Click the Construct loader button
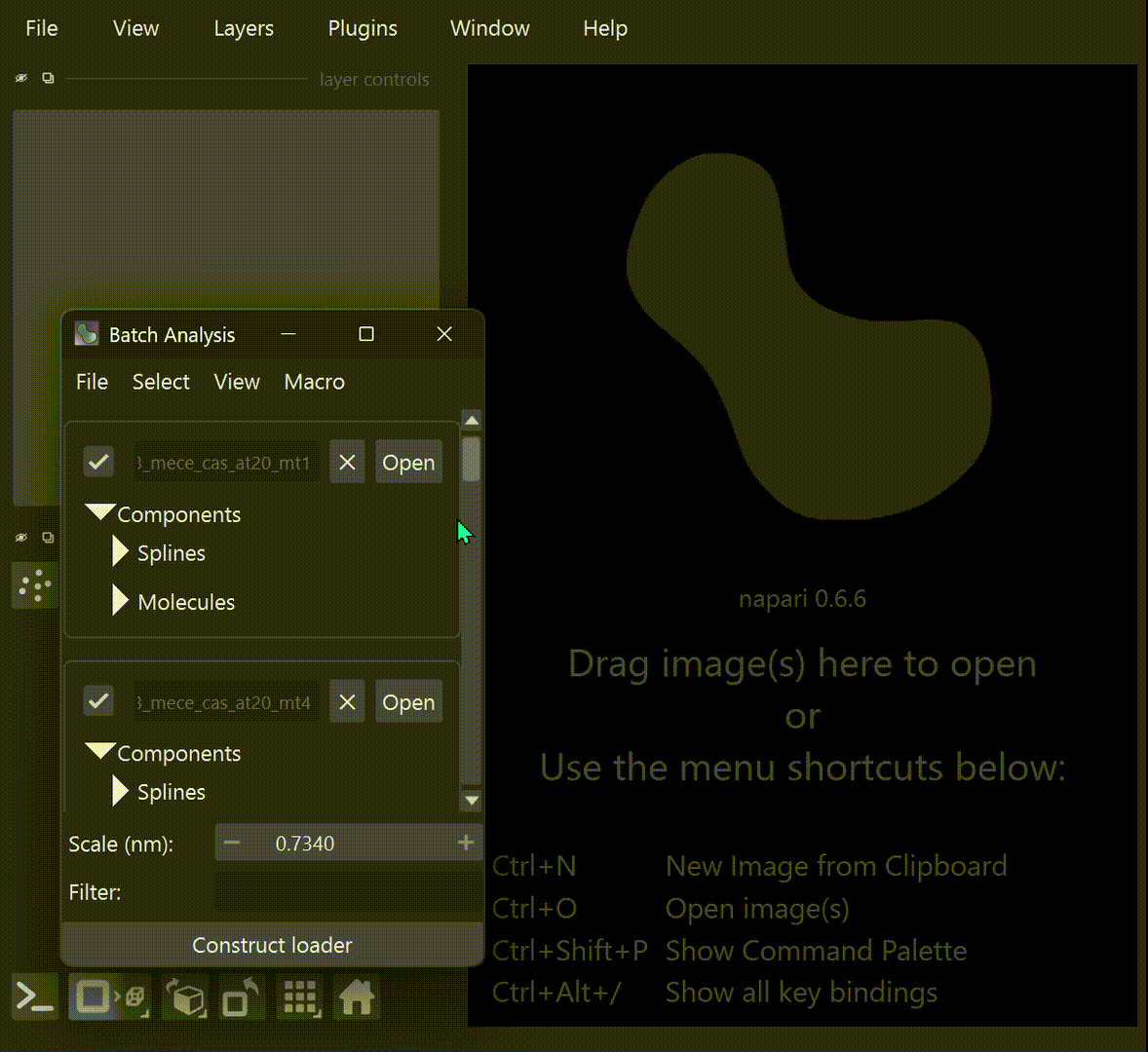Viewport: 1148px width, 1052px height. click(x=272, y=945)
